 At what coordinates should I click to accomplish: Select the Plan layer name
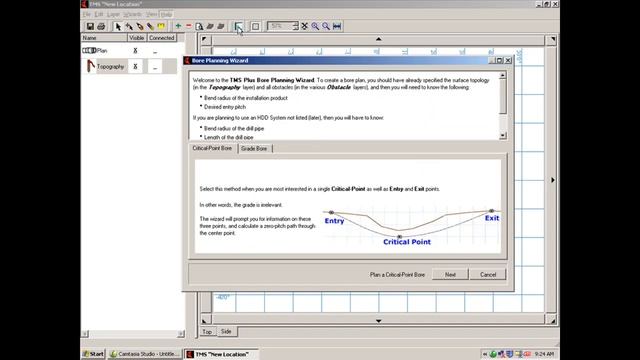pos(102,51)
